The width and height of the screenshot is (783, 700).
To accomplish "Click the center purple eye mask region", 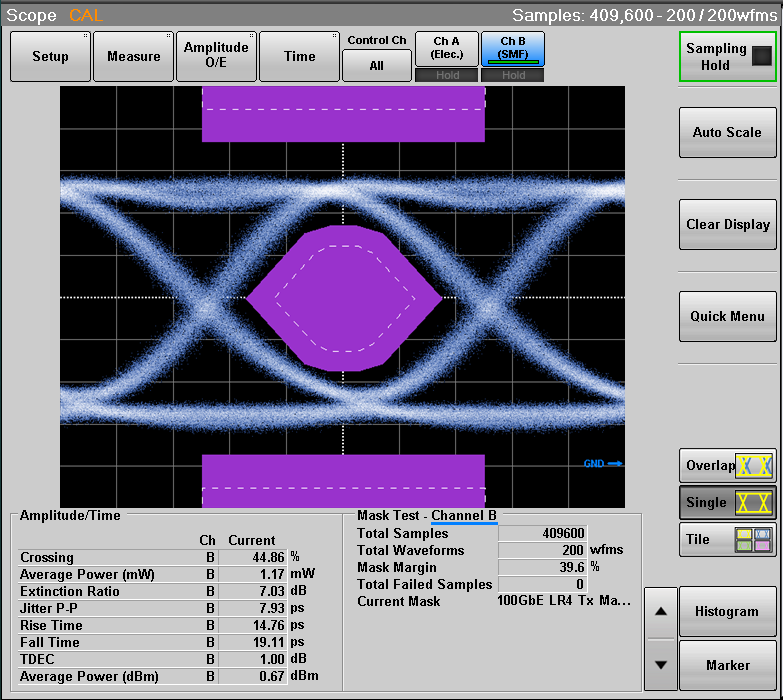I will [343, 298].
